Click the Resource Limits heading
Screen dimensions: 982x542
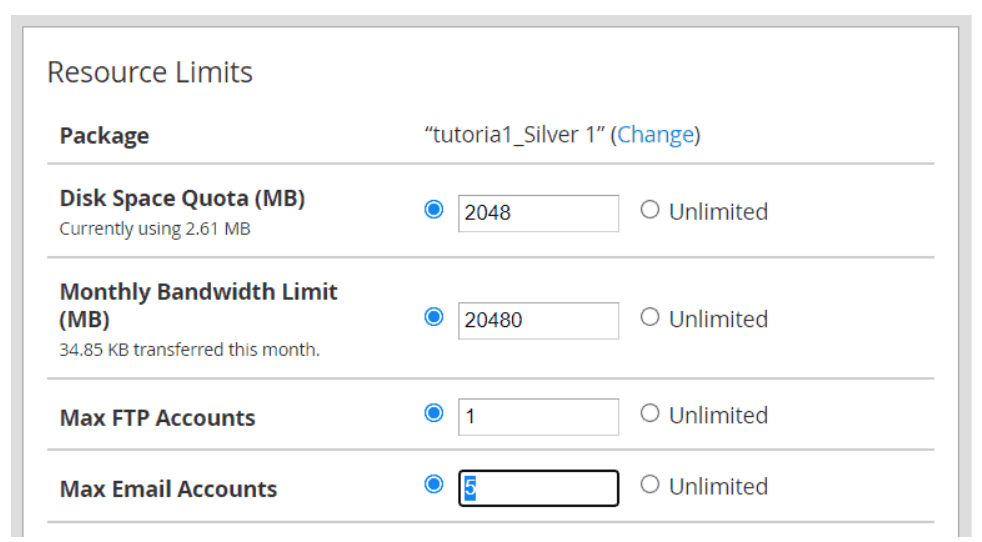coord(150,72)
